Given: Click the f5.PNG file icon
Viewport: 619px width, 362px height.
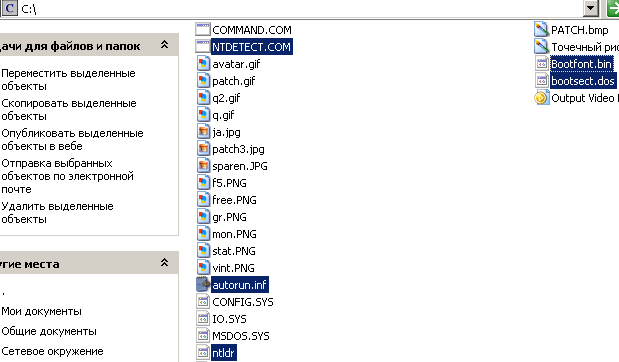Looking at the screenshot, I should tap(203, 182).
